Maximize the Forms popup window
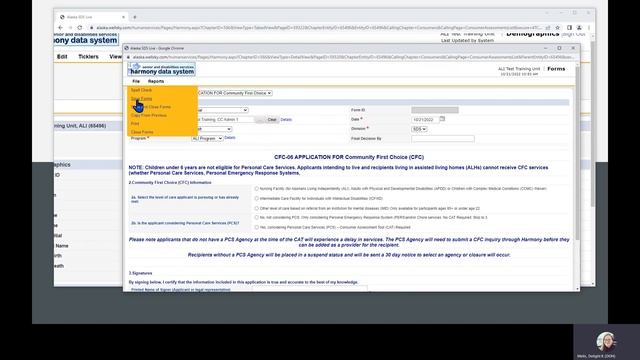Image resolution: width=640 pixels, height=360 pixels. point(559,48)
